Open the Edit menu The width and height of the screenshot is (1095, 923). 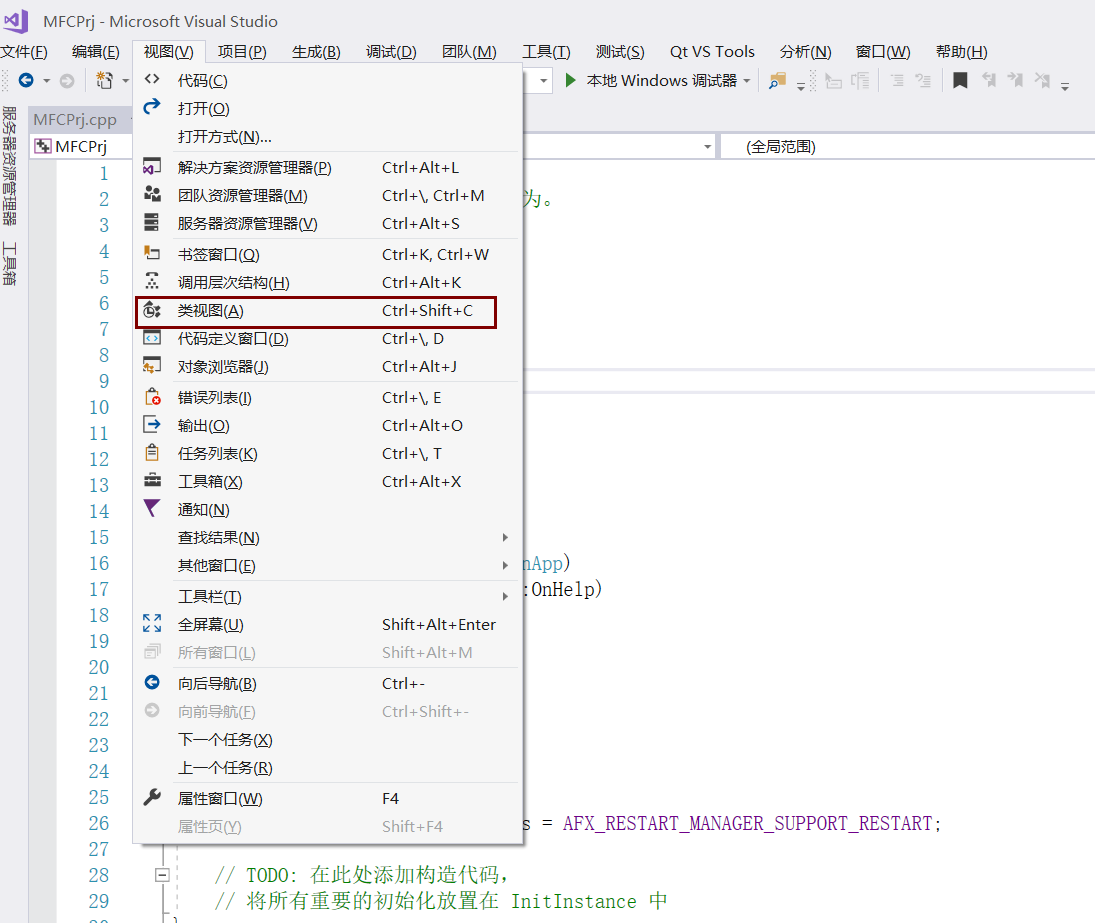pos(96,52)
